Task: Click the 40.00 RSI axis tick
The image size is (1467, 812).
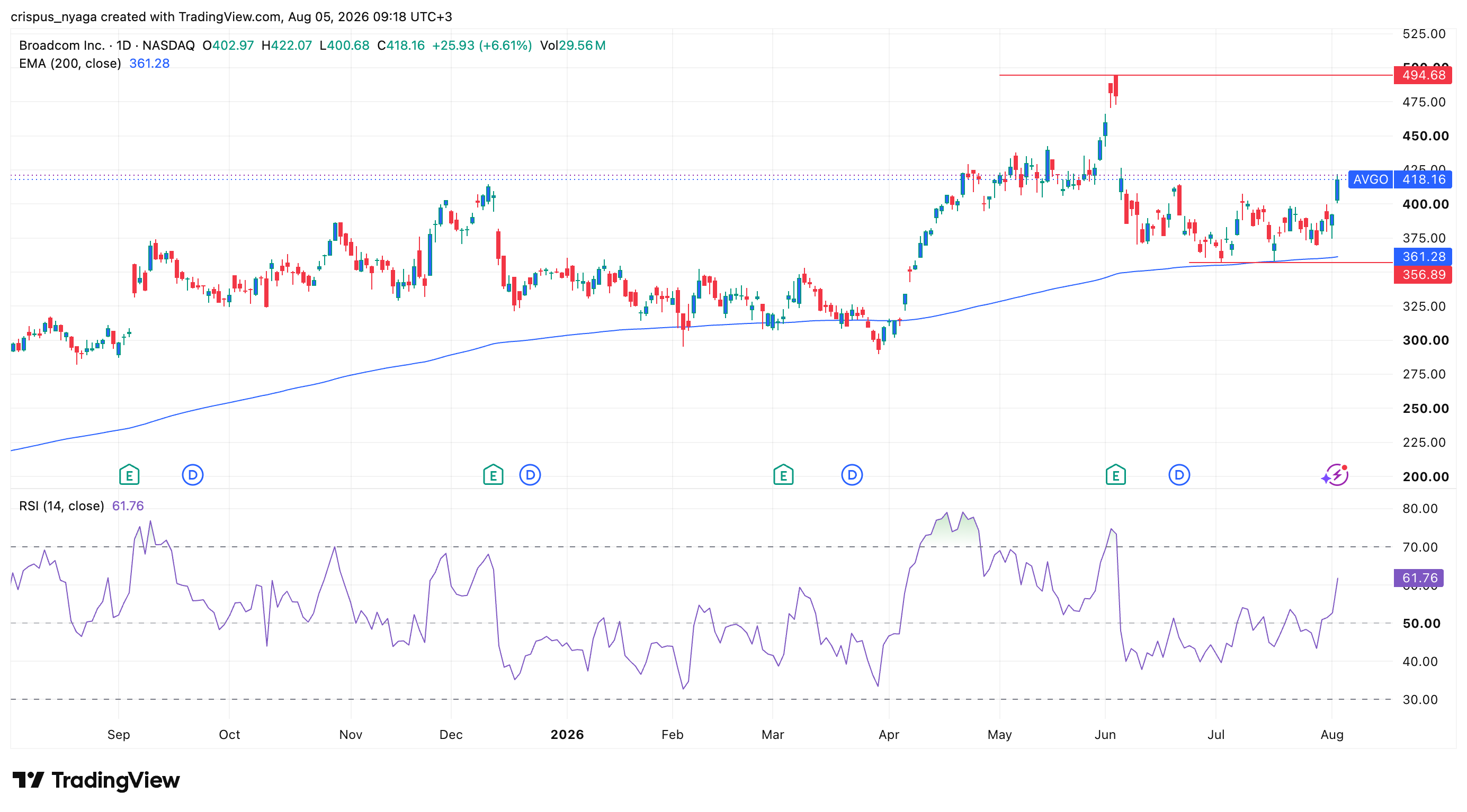Action: click(x=1420, y=662)
